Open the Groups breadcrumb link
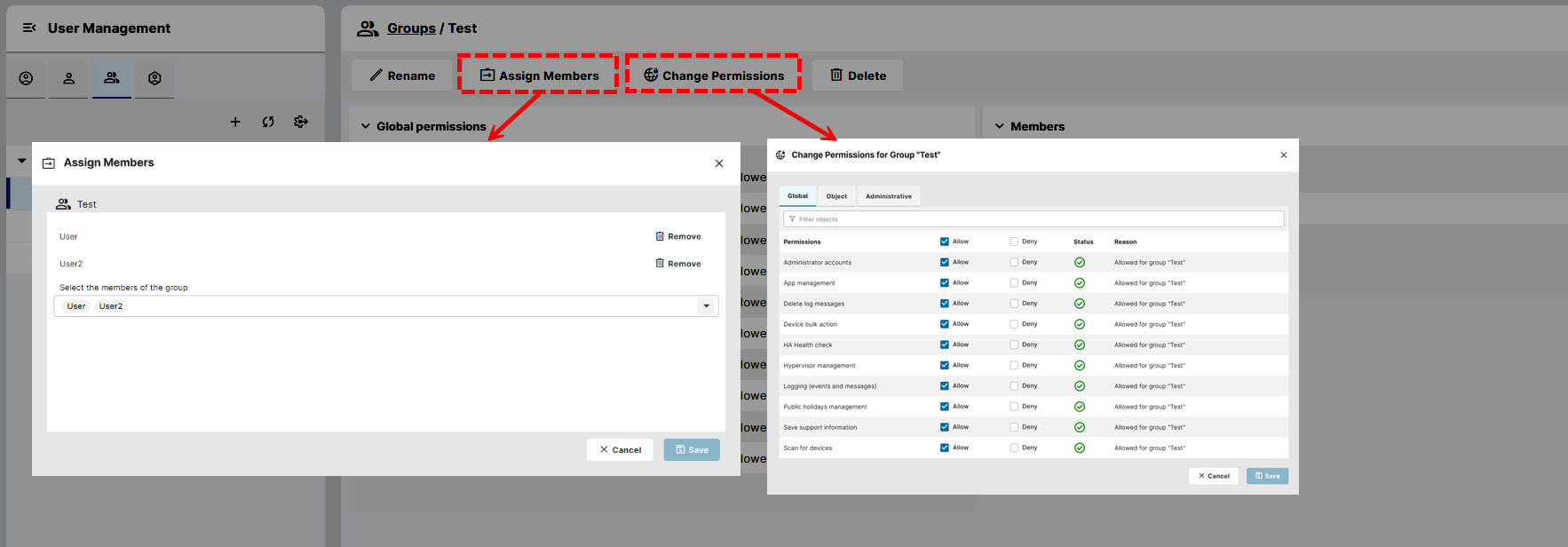Image resolution: width=1568 pixels, height=547 pixels. (411, 28)
